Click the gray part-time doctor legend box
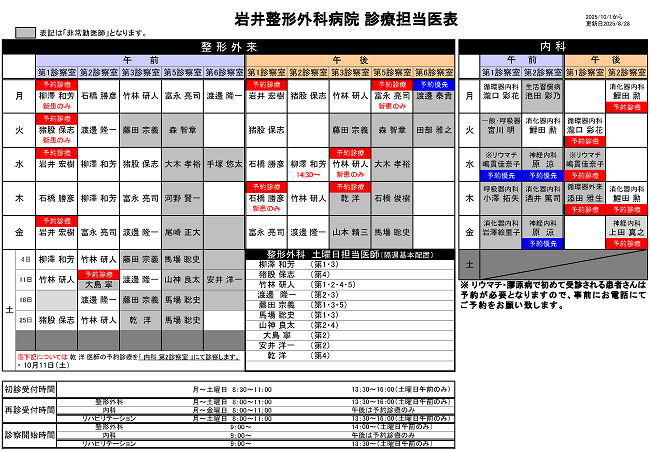This screenshot has height=450, width=650. (27, 33)
